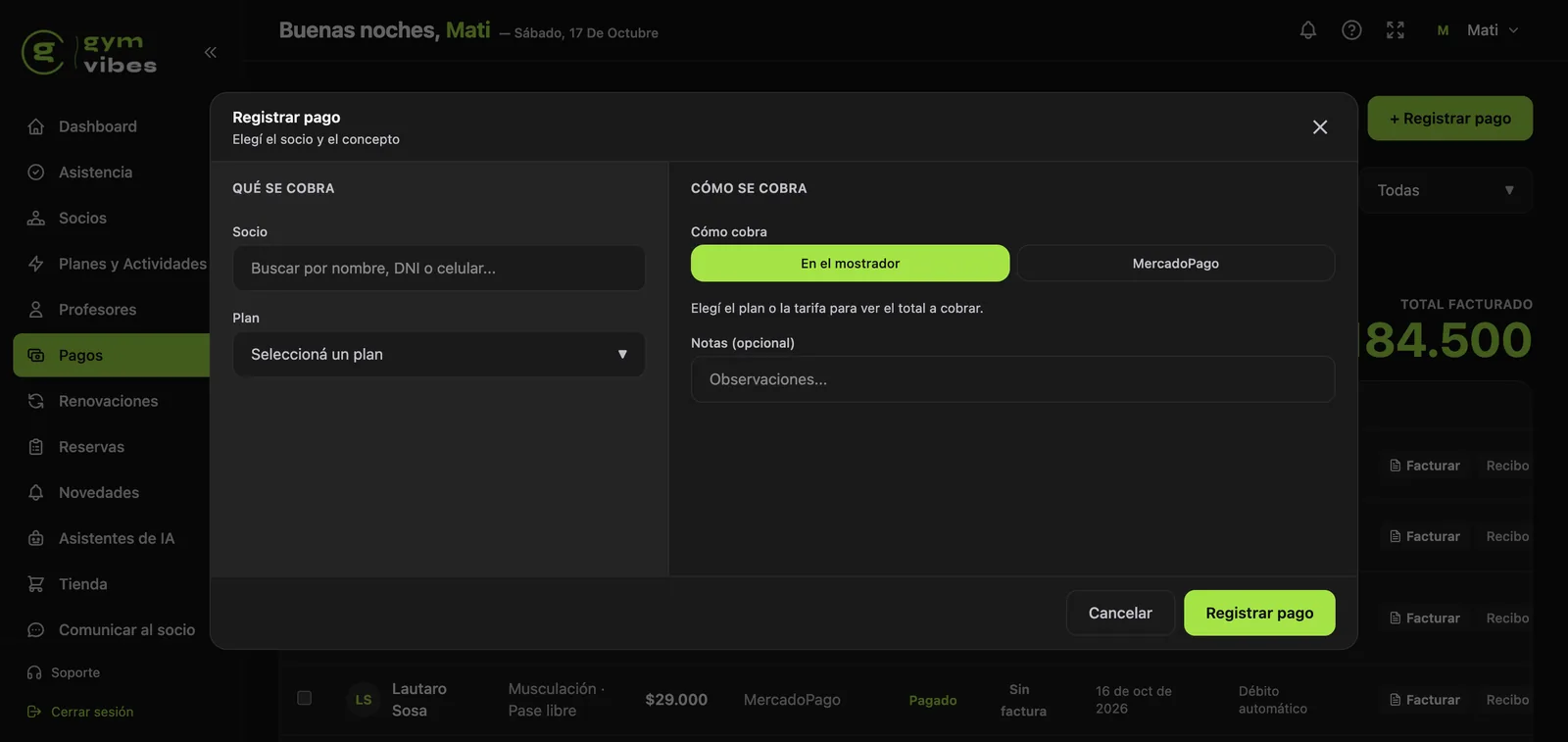Click the Planes y Actividades lightning icon
This screenshot has height=742, width=1568.
[x=36, y=264]
